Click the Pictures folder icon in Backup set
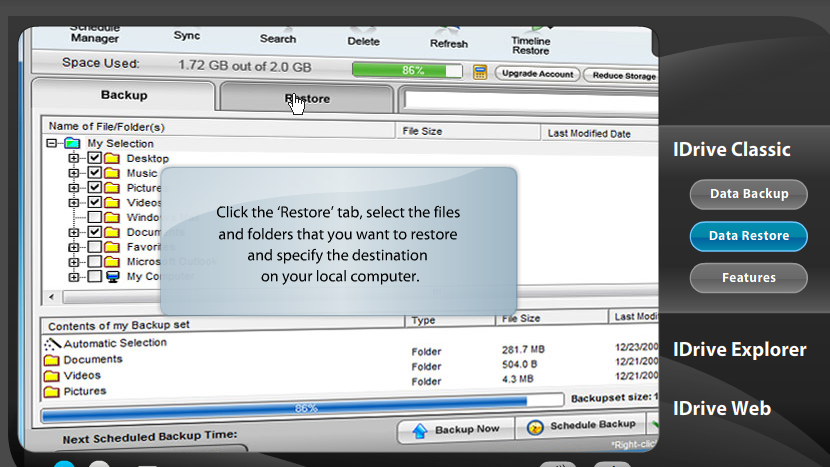 pos(51,392)
